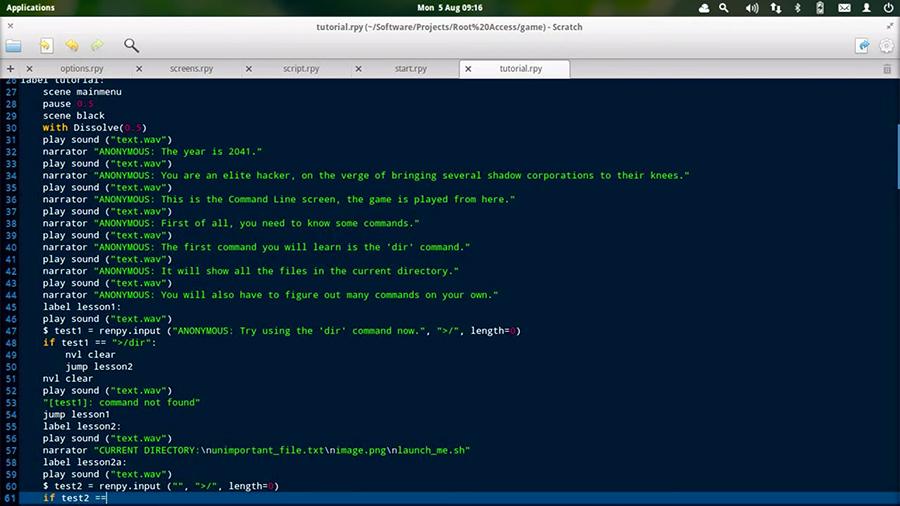Image resolution: width=900 pixels, height=506 pixels.
Task: Open the settings gear menu
Action: pyautogui.click(x=886, y=45)
